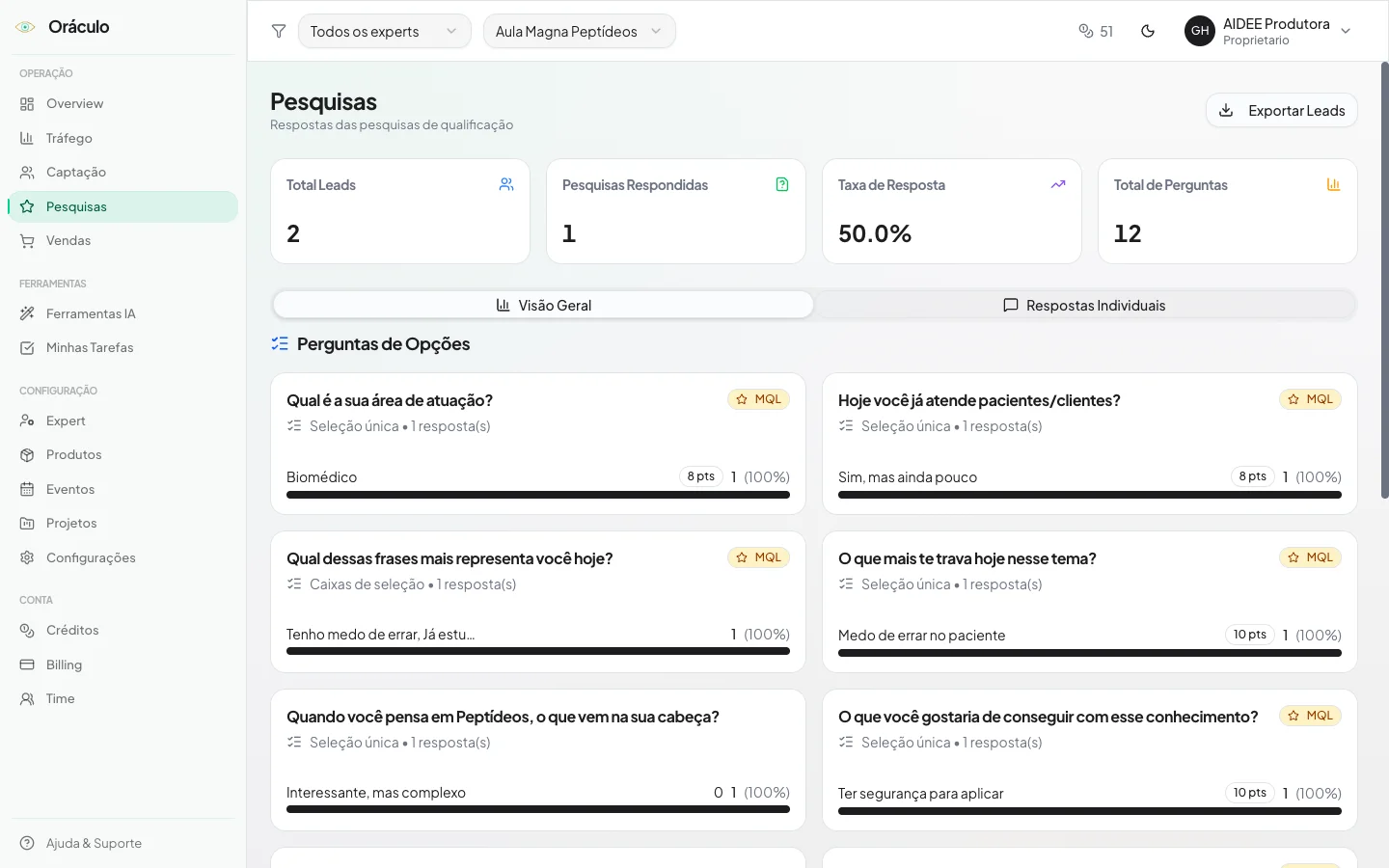Click the Pesquisas Respondidas clipboard icon

click(x=782, y=184)
